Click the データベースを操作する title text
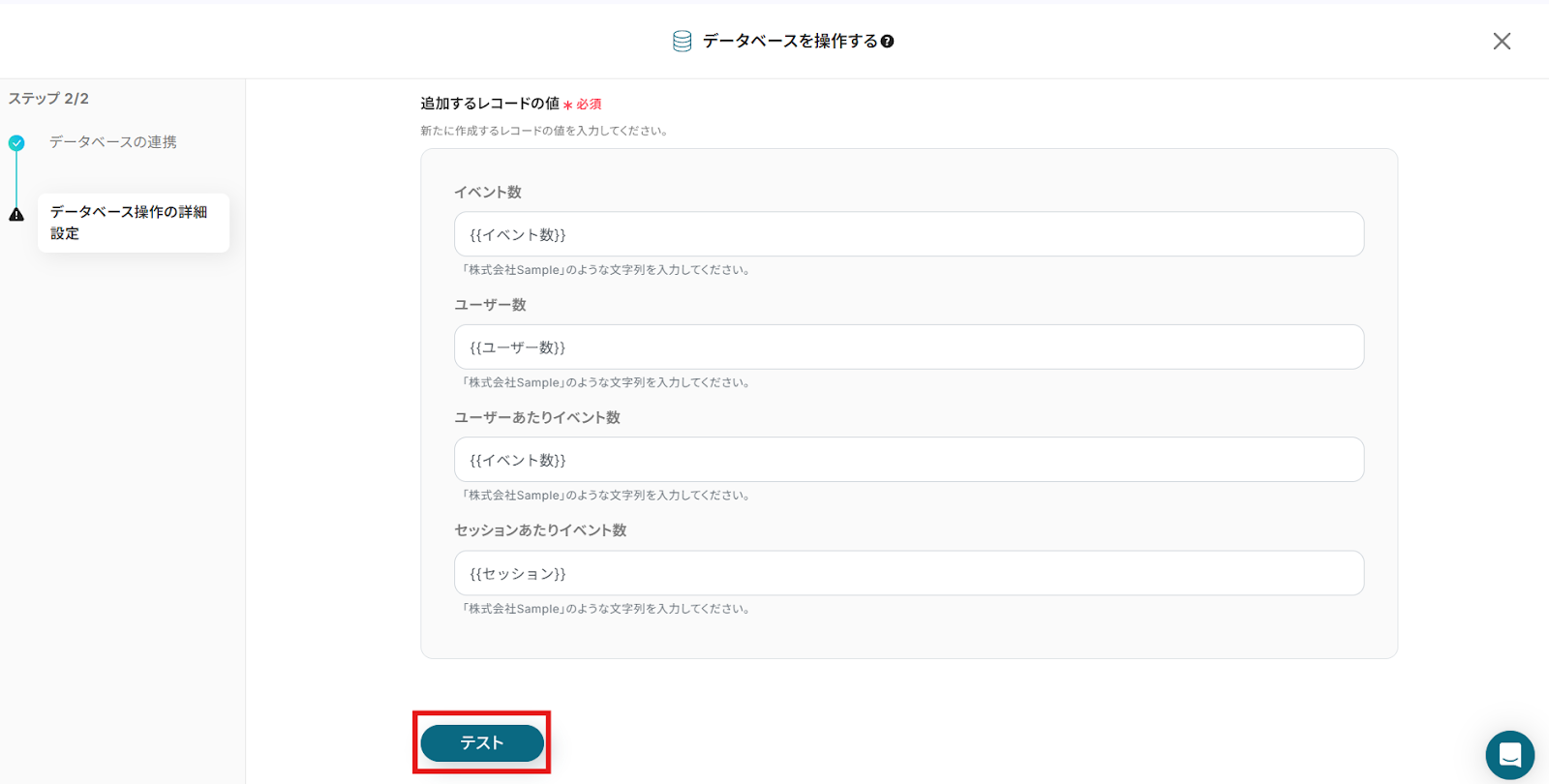Screen dimensions: 1549x784 click(790, 41)
